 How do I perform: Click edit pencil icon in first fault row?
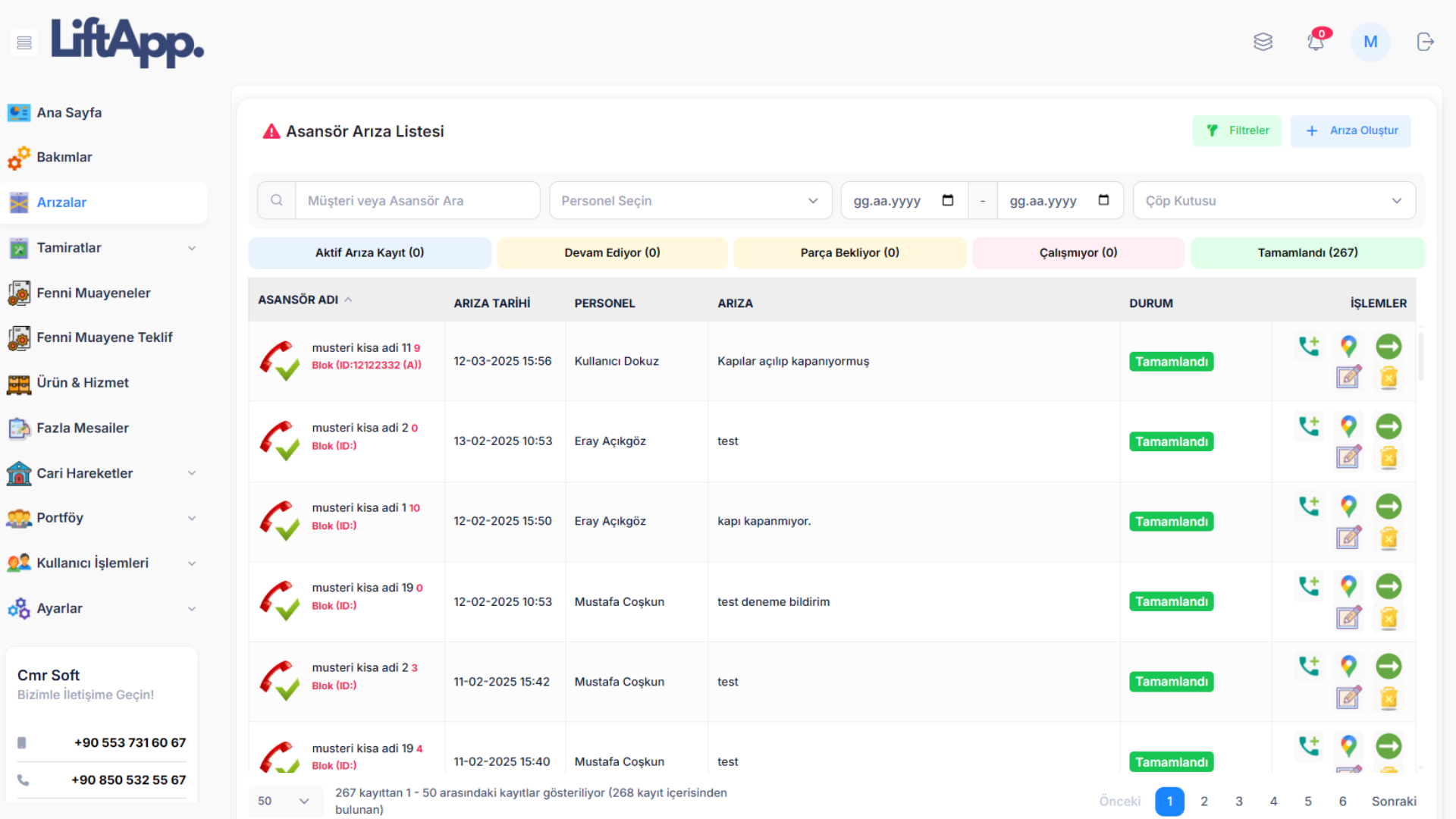point(1348,377)
